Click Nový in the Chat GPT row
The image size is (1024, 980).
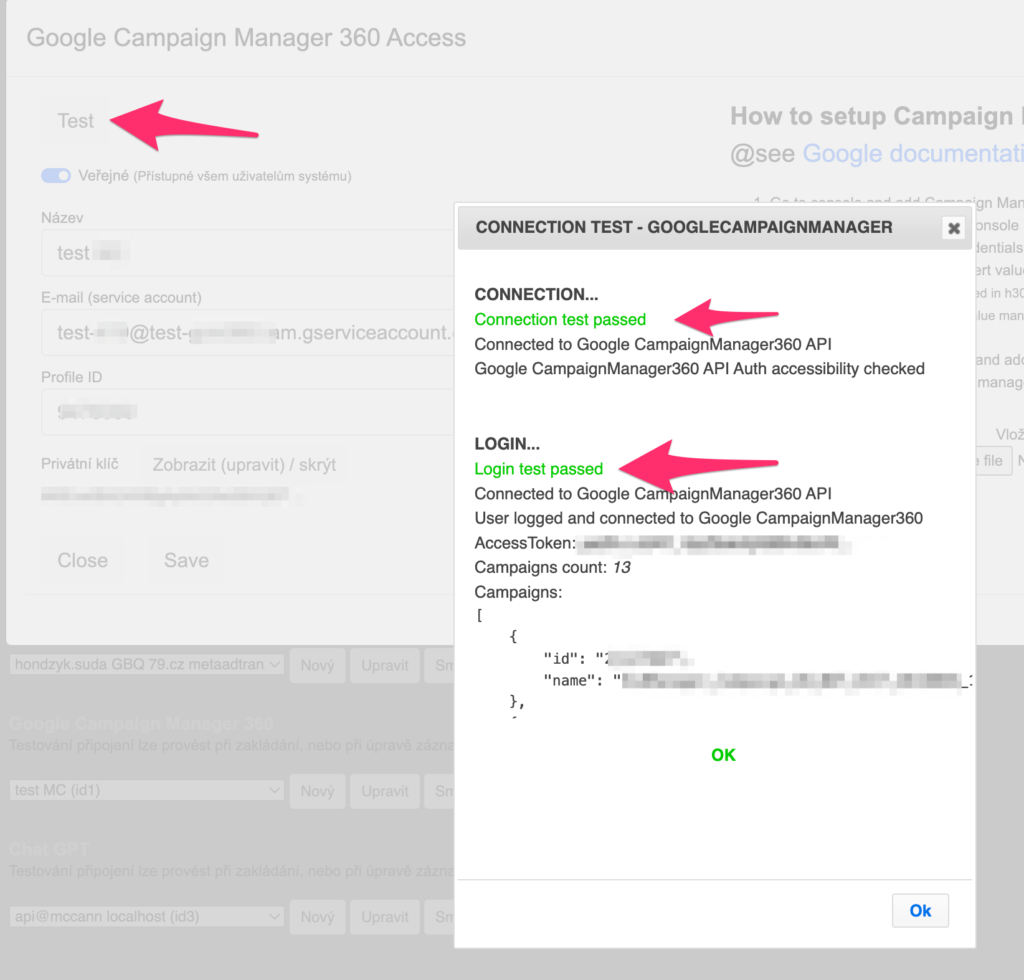point(317,917)
